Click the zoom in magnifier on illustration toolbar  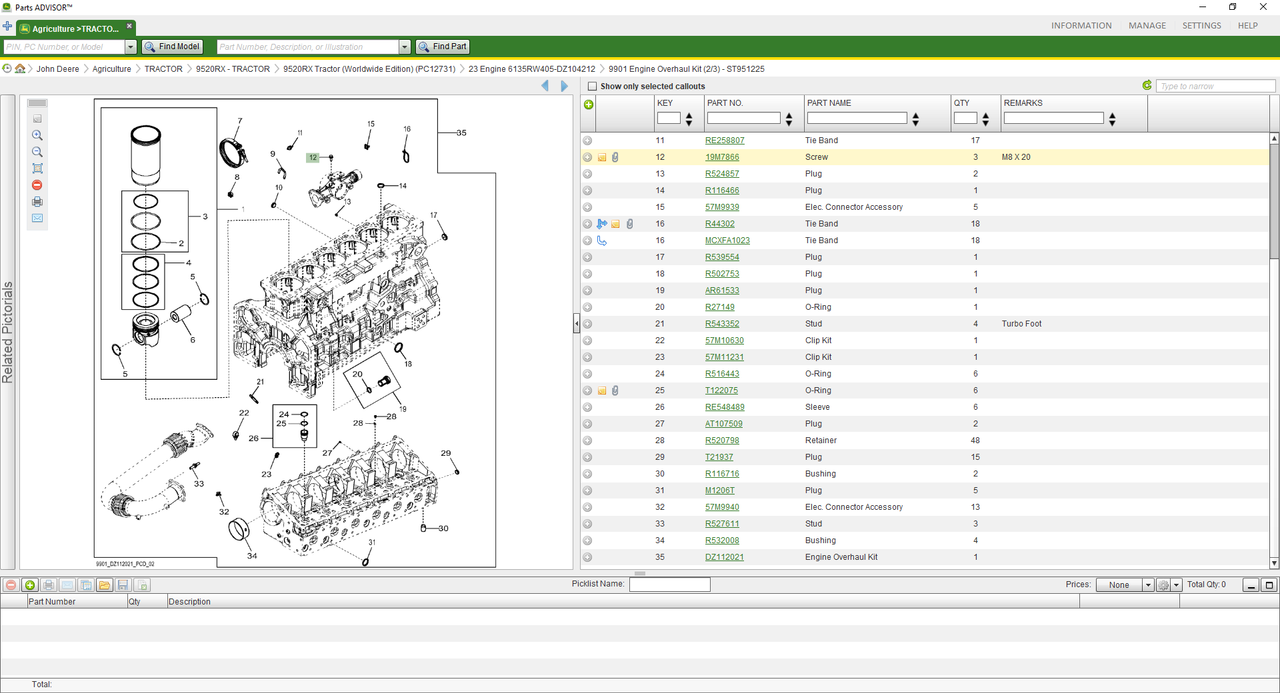[37, 135]
